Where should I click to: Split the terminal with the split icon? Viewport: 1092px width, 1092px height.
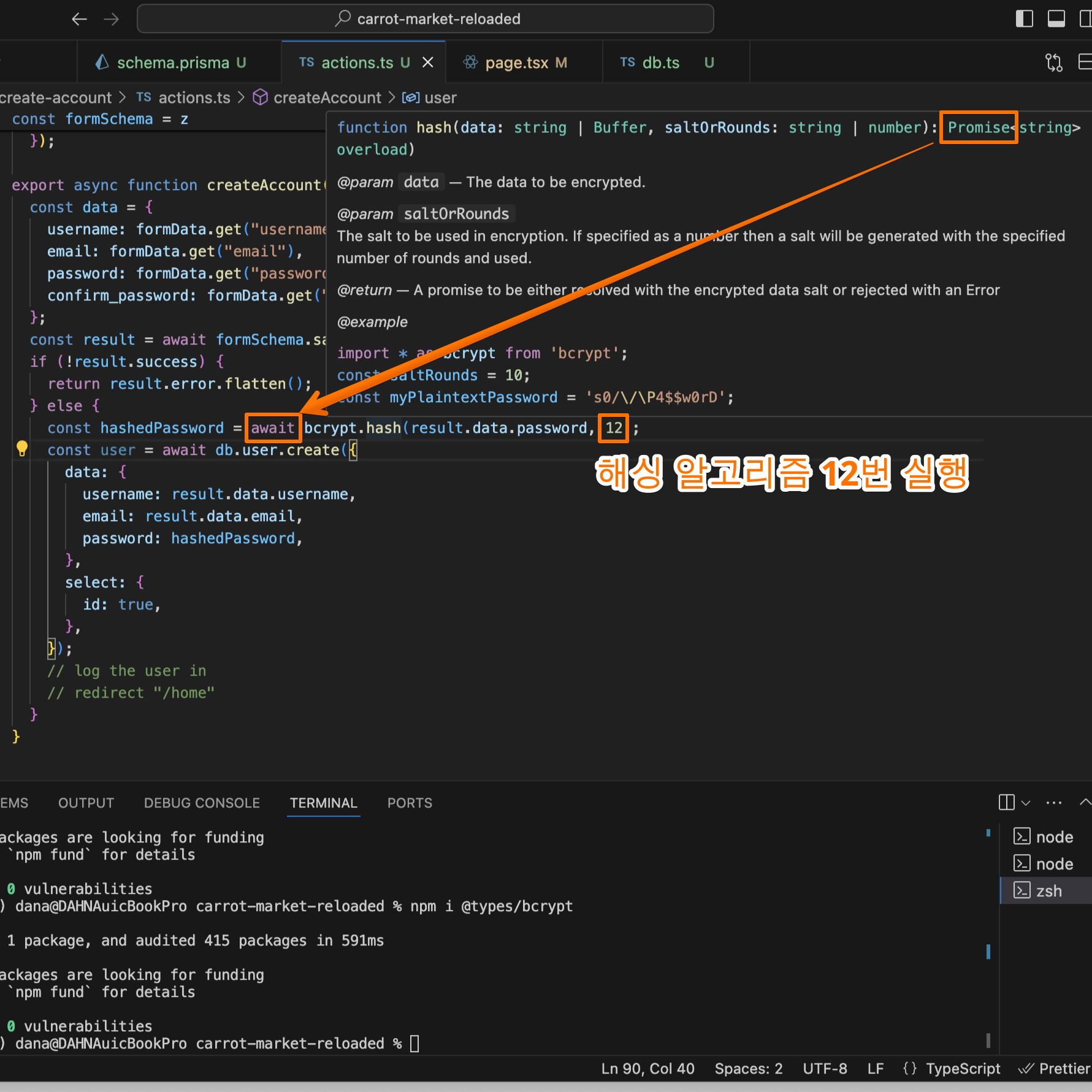[1006, 803]
